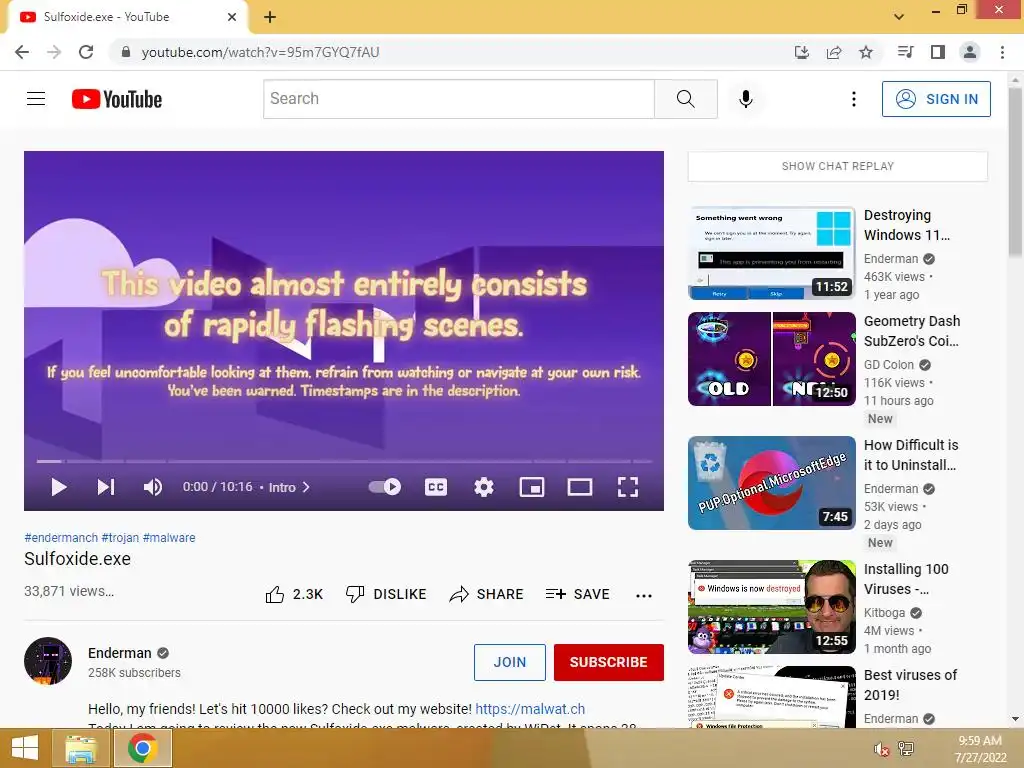Click the Chrome taskbar icon
Screen dimensions: 1024x768
(x=143, y=748)
